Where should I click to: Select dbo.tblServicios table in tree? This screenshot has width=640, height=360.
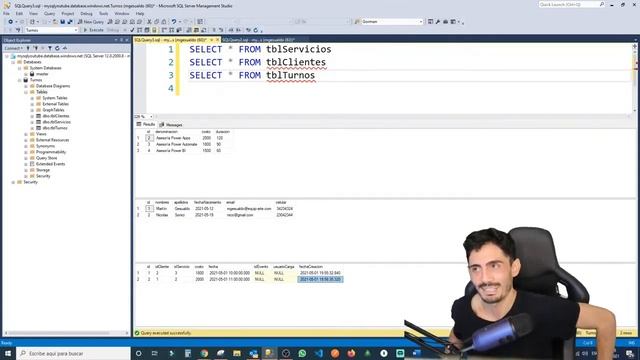(57, 122)
